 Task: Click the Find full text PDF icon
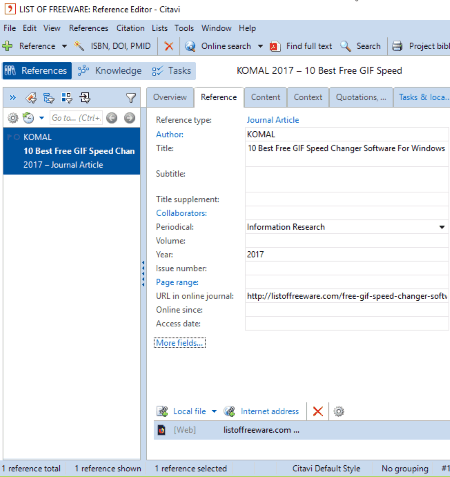275,46
